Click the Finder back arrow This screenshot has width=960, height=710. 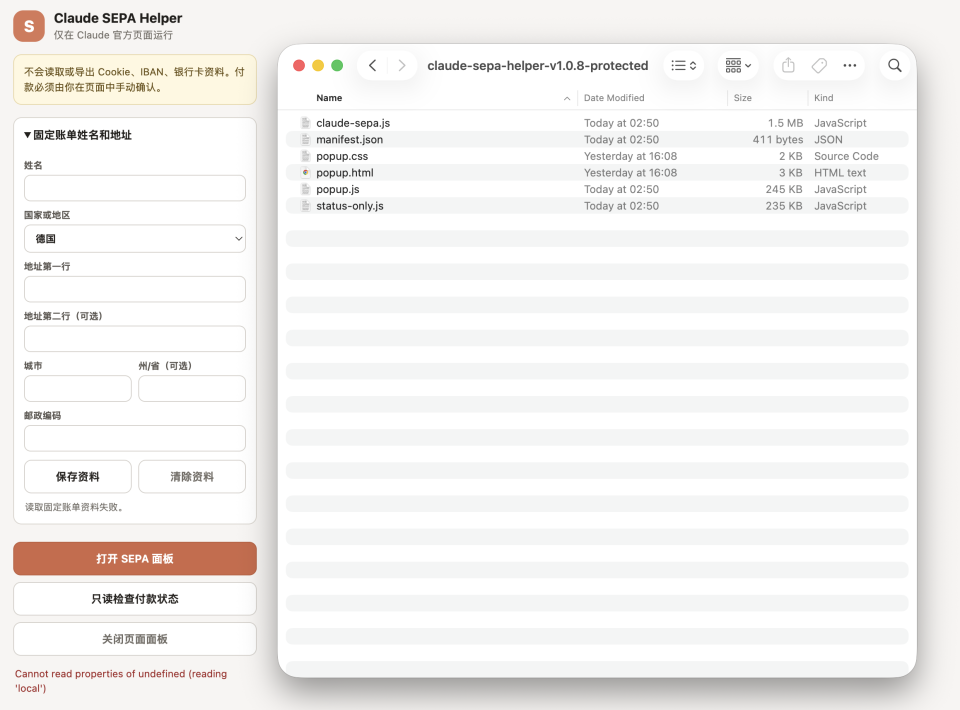pyautogui.click(x=372, y=65)
